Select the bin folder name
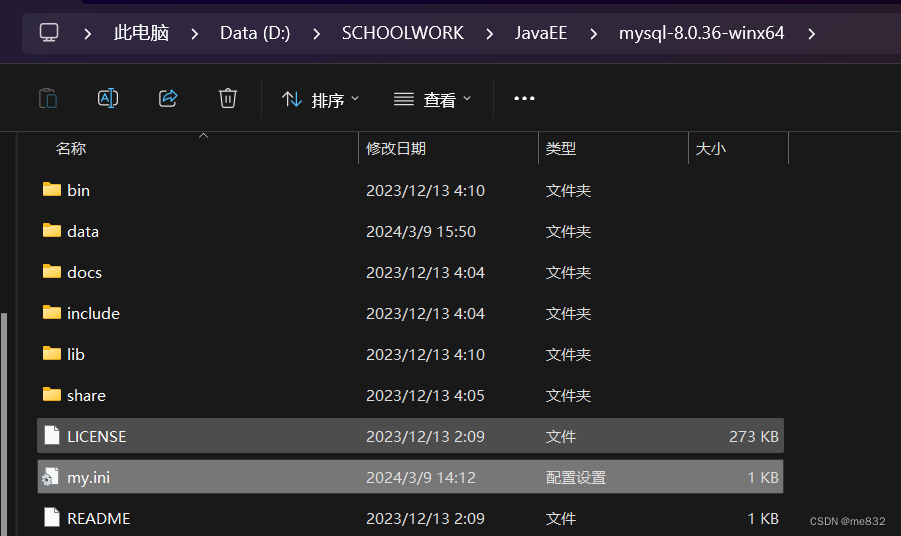The width and height of the screenshot is (901, 536). 78,190
